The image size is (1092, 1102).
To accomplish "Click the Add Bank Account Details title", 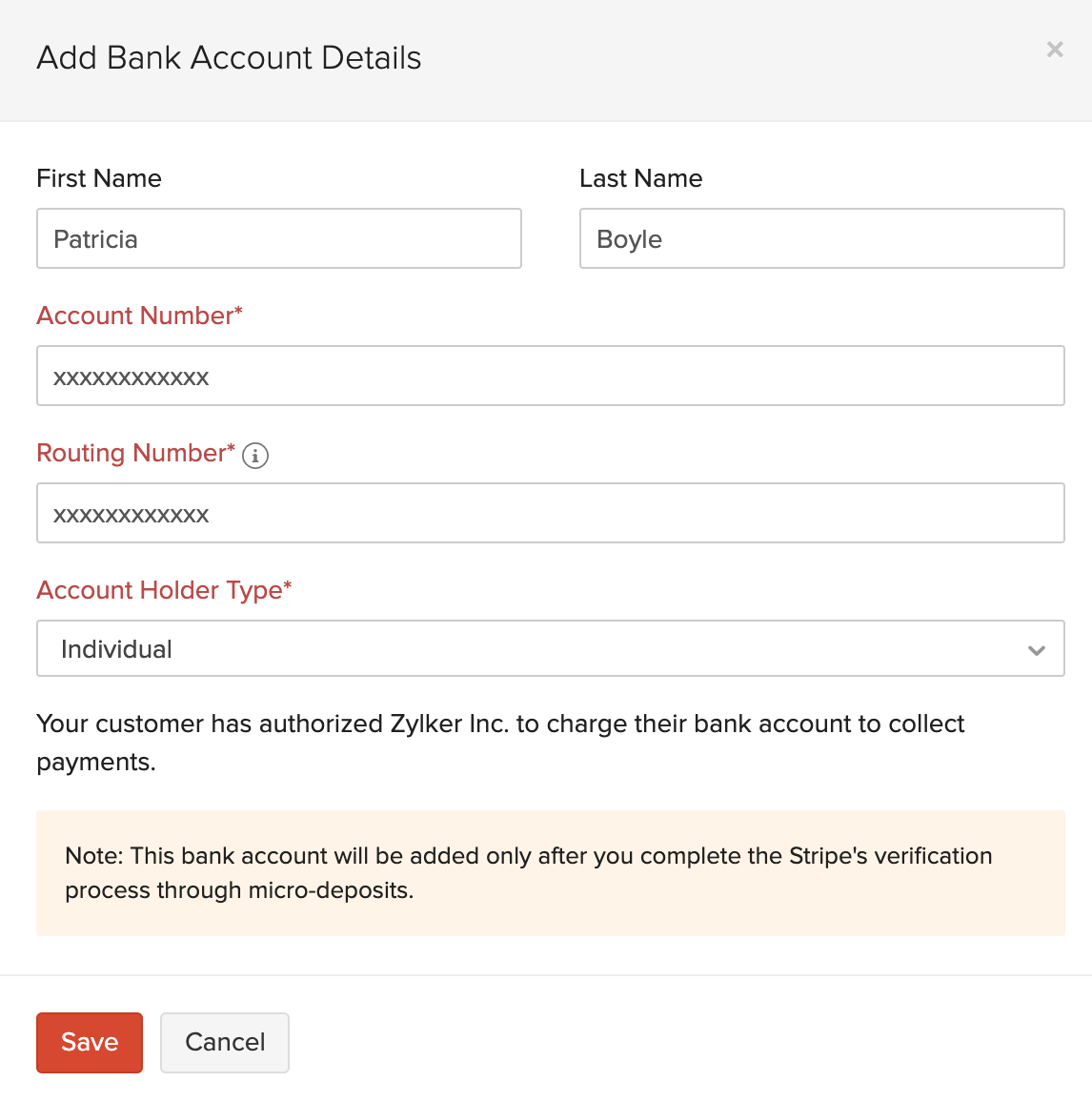I will (229, 57).
